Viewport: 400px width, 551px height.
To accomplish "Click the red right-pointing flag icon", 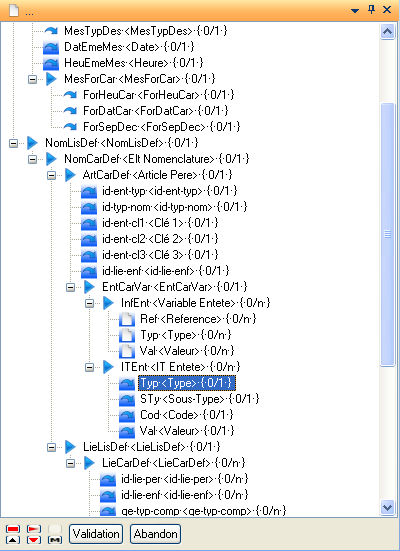I will (x=34, y=529).
